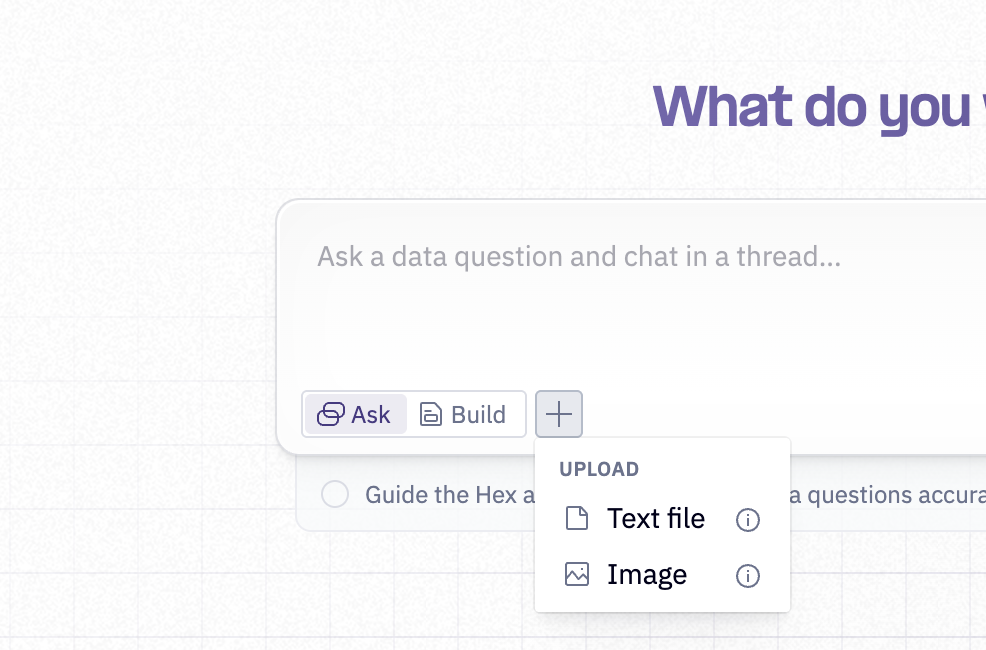The width and height of the screenshot is (986, 650).
Task: Switch to Build mode
Action: [x=463, y=413]
